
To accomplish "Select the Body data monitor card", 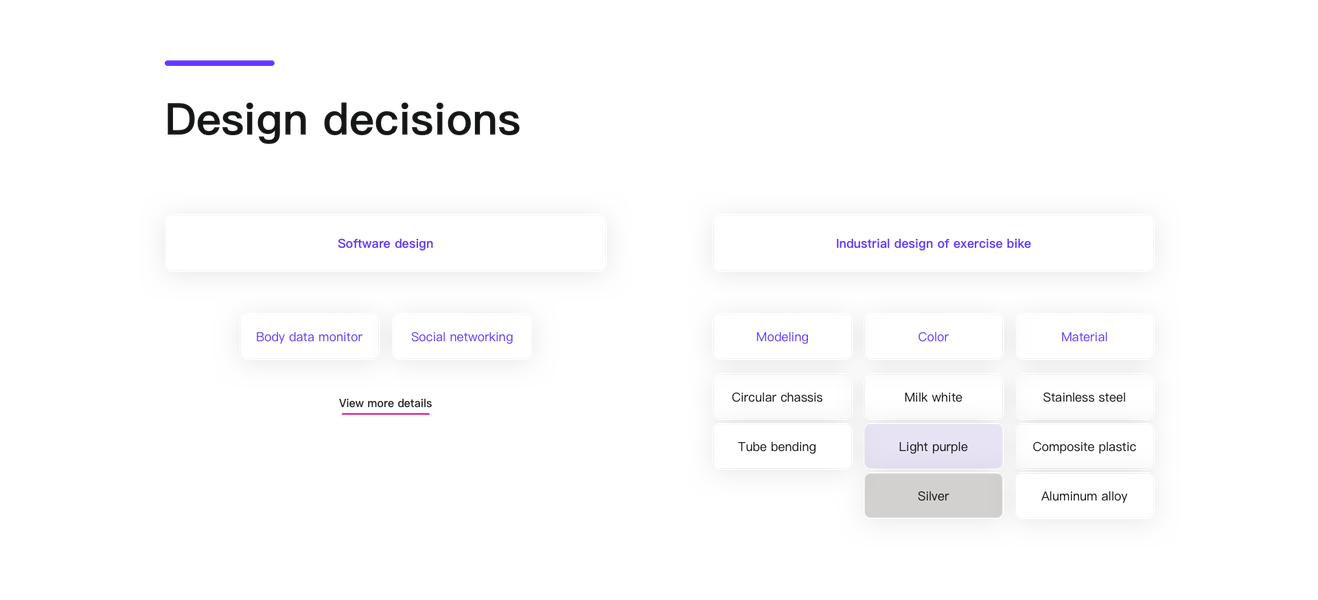I will [309, 337].
